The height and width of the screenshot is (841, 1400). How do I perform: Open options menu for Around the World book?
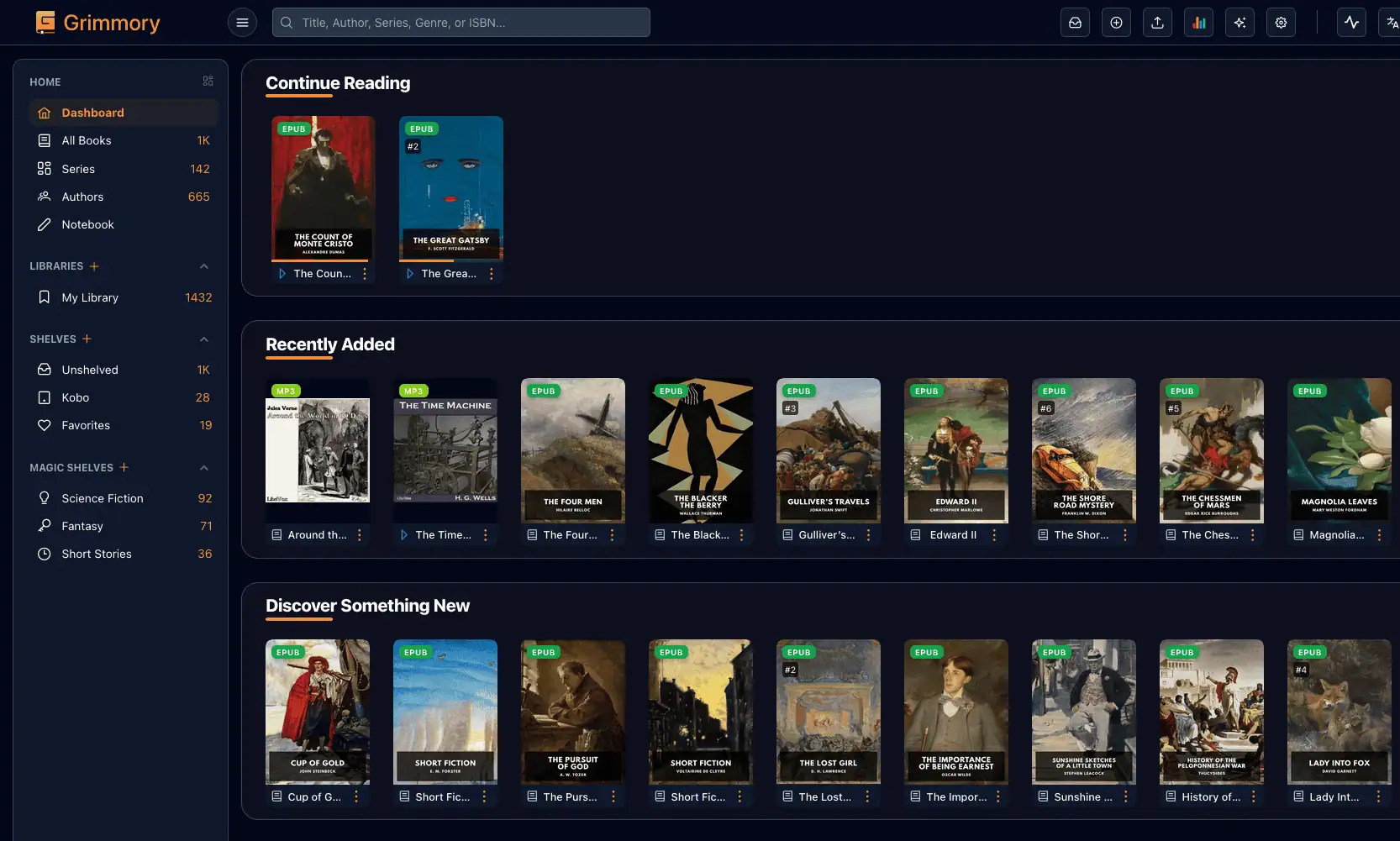[360, 535]
